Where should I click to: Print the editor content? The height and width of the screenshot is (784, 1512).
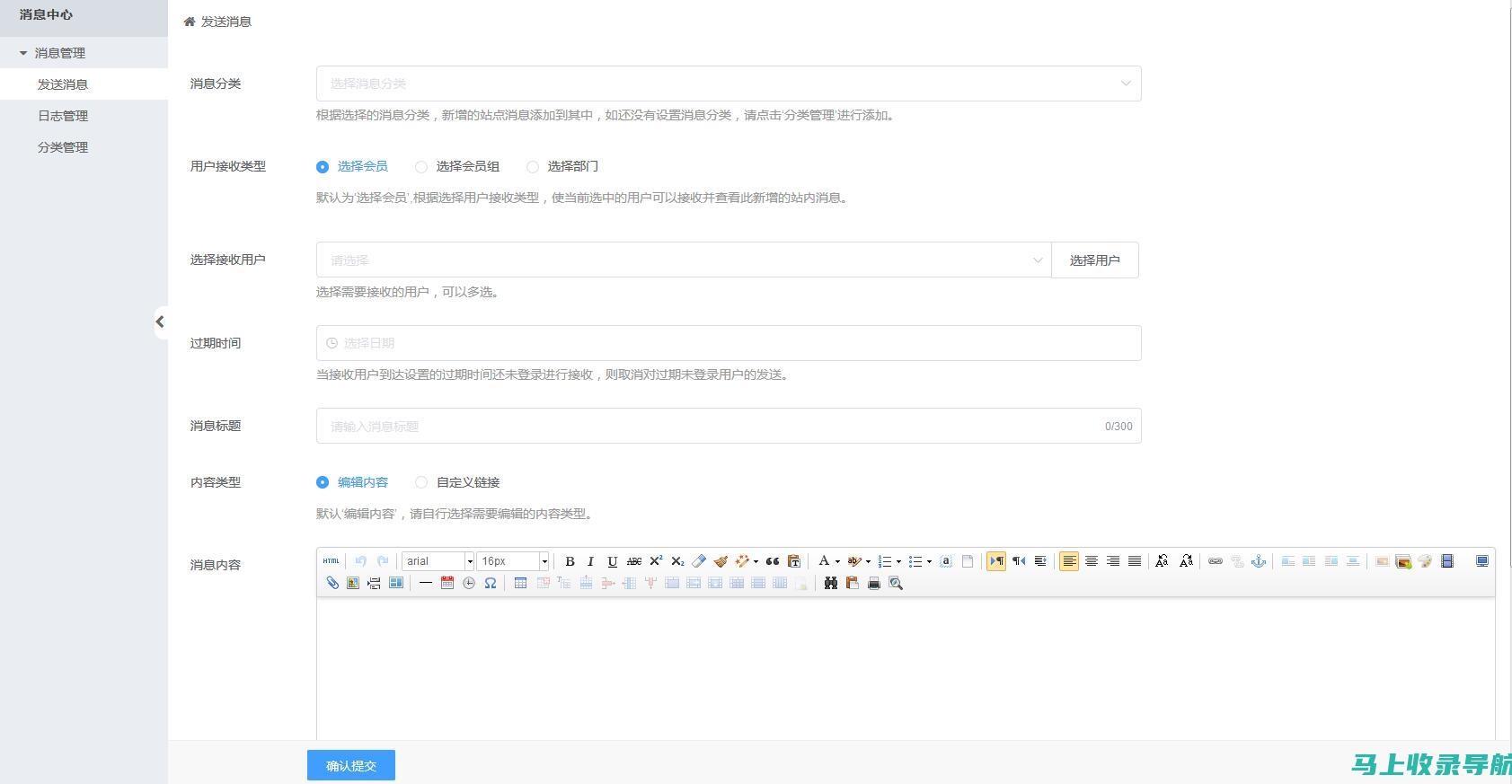(x=874, y=583)
